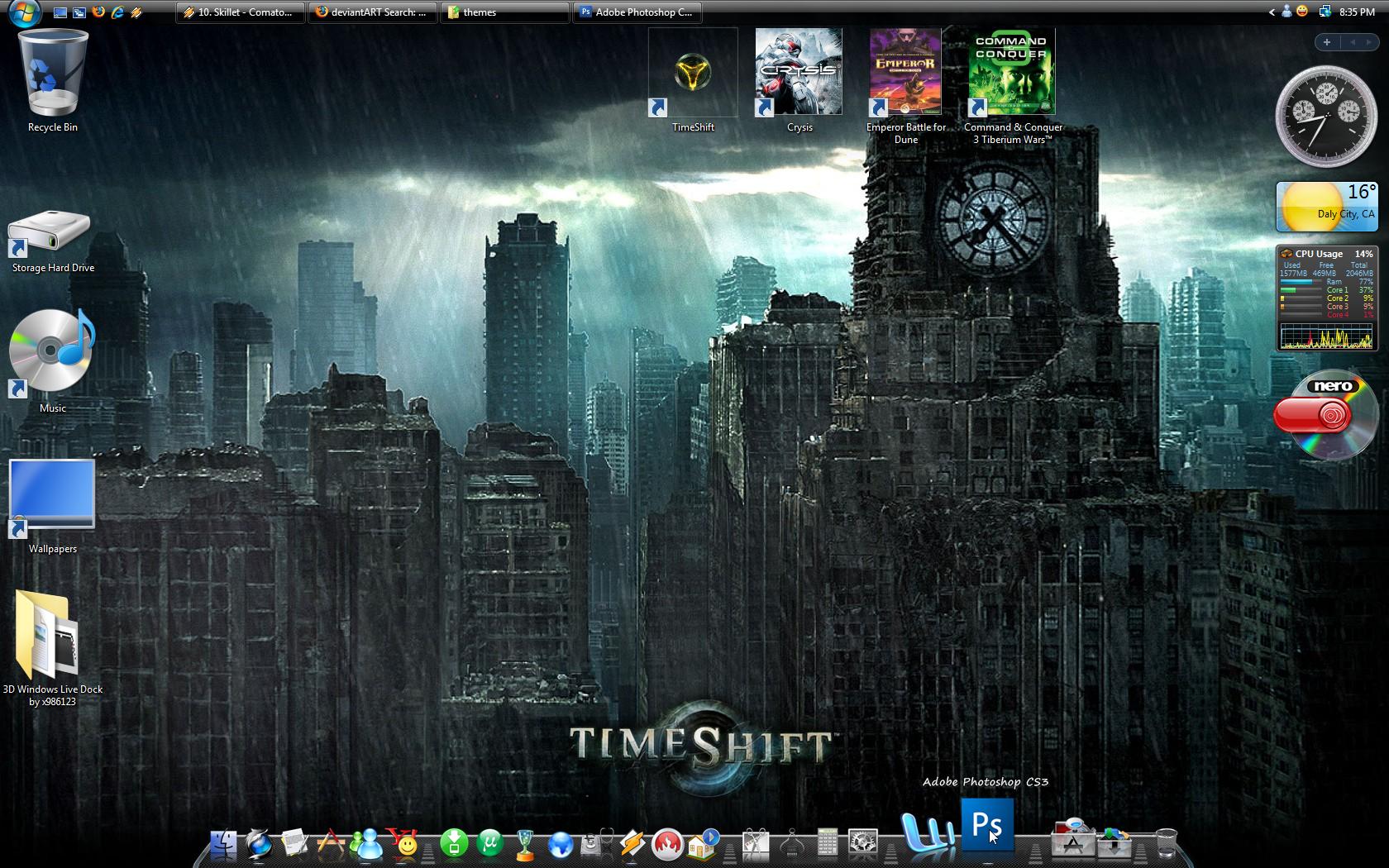Open the Storage Hard Drive shortcut
Viewport: 1389px width, 868px height.
point(52,241)
